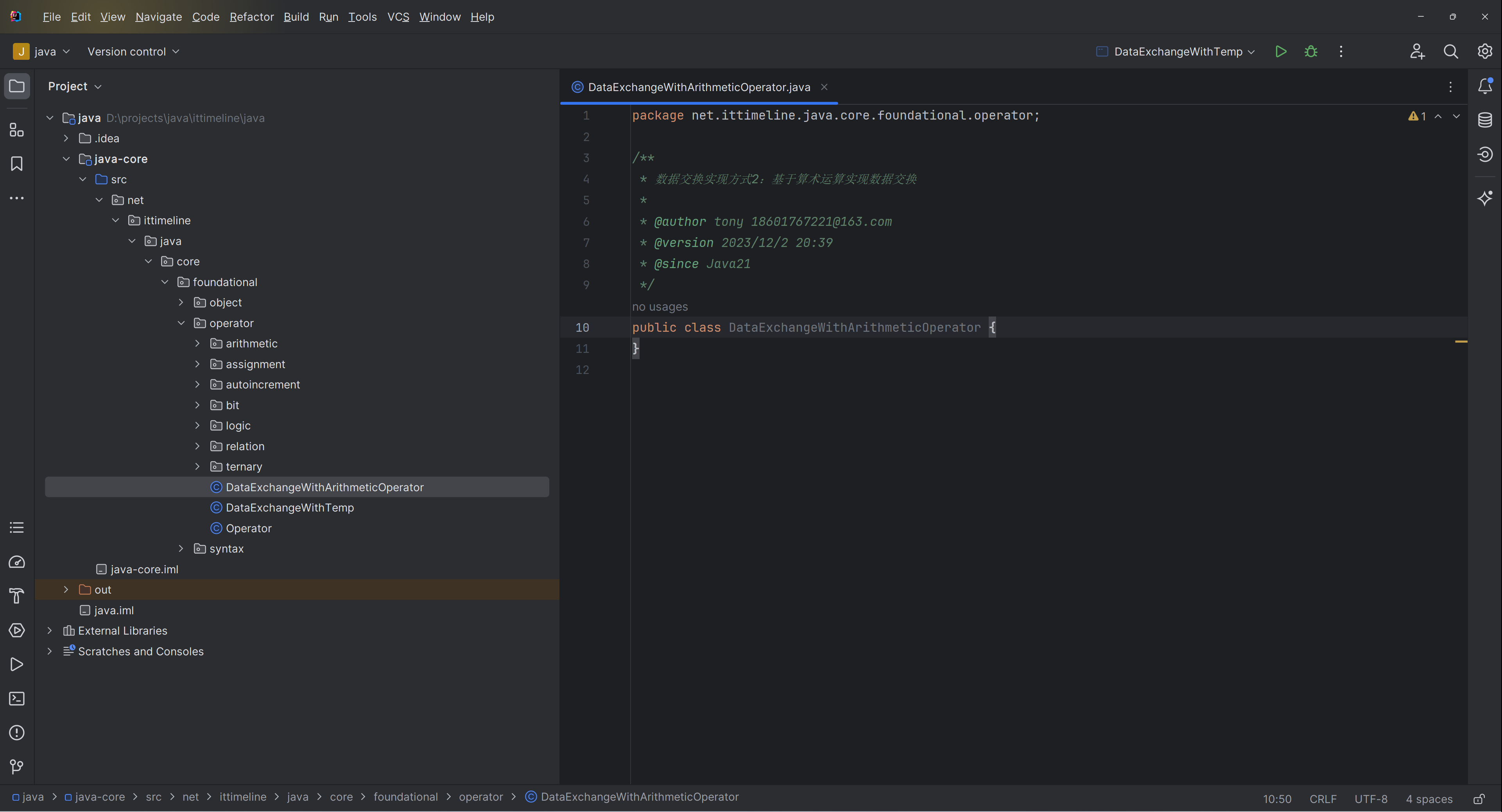
Task: Open the VCS menu
Action: click(398, 17)
